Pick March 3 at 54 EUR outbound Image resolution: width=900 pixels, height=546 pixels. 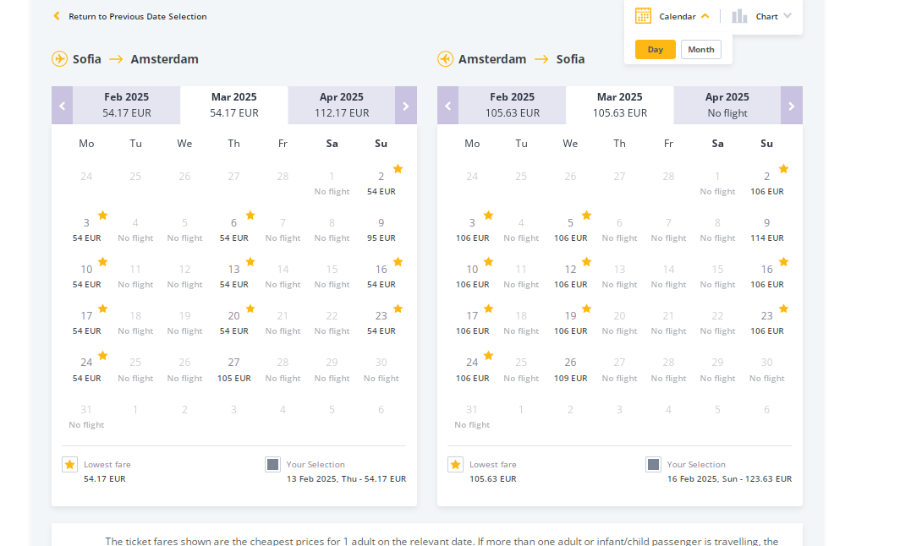click(x=86, y=230)
